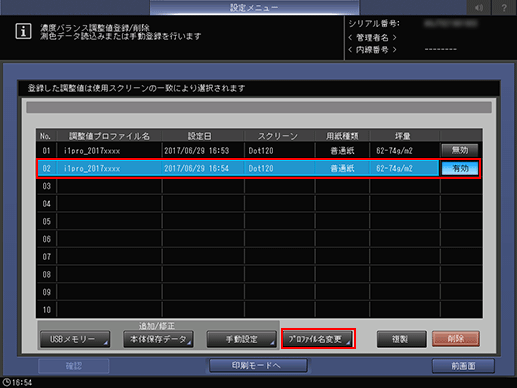
Task: Click 普通紙 paper type in row 01
Action: 342,151
